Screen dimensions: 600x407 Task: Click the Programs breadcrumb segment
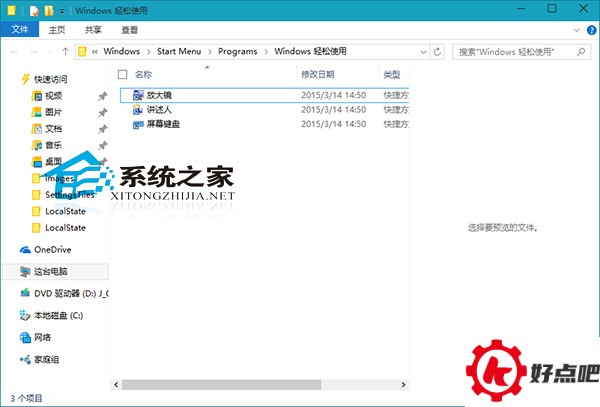237,51
